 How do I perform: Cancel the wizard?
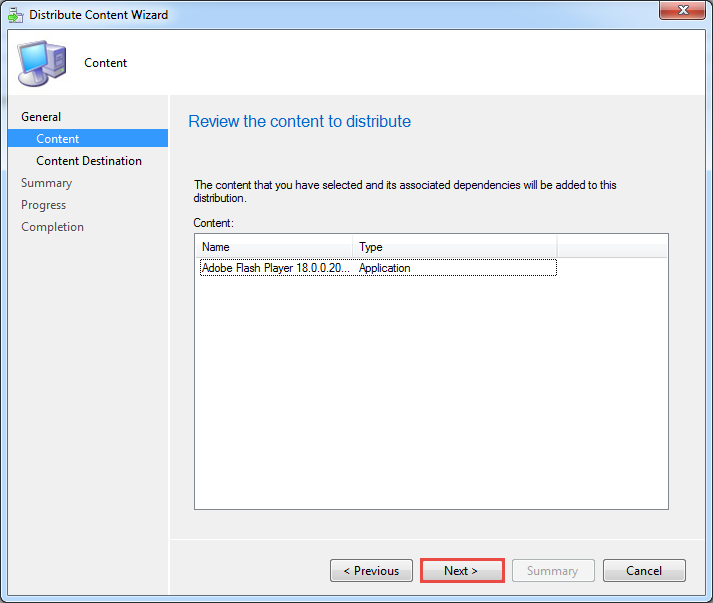click(644, 571)
